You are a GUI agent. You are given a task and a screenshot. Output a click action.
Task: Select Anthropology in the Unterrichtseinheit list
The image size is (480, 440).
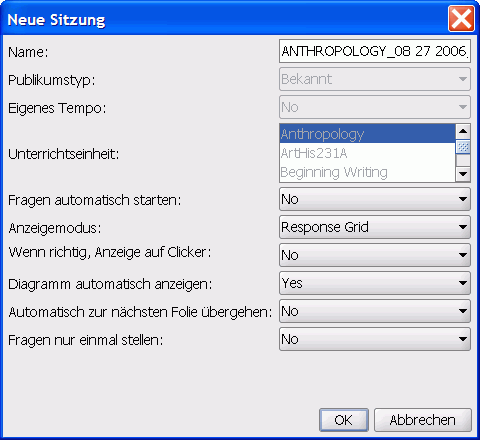coord(367,134)
